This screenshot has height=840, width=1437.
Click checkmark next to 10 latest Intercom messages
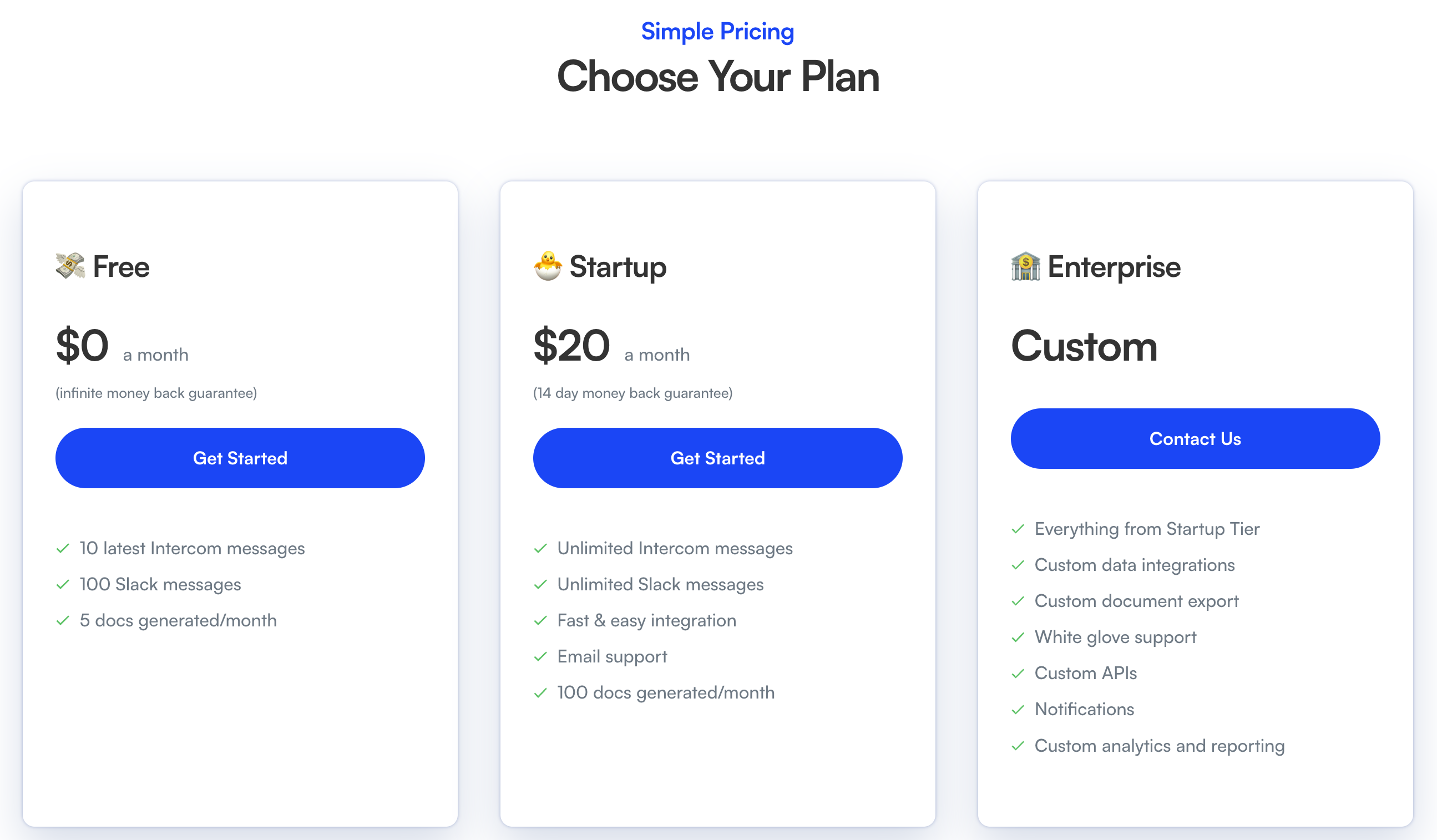click(63, 549)
